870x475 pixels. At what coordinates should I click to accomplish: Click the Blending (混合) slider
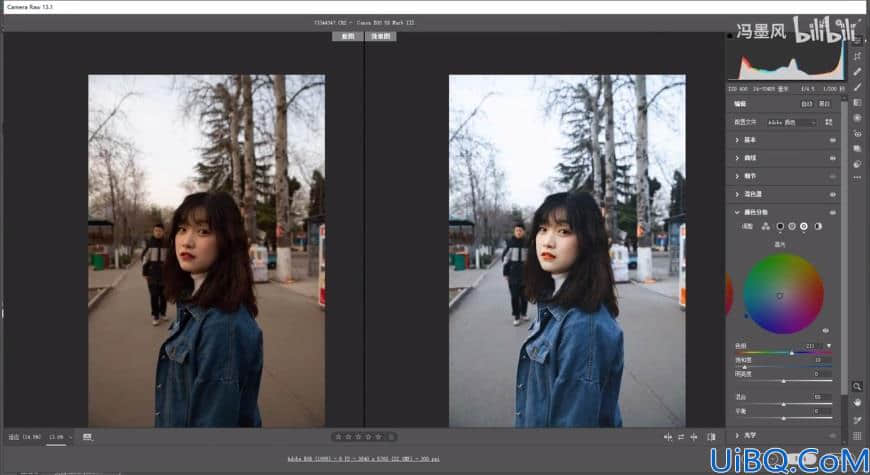783,403
